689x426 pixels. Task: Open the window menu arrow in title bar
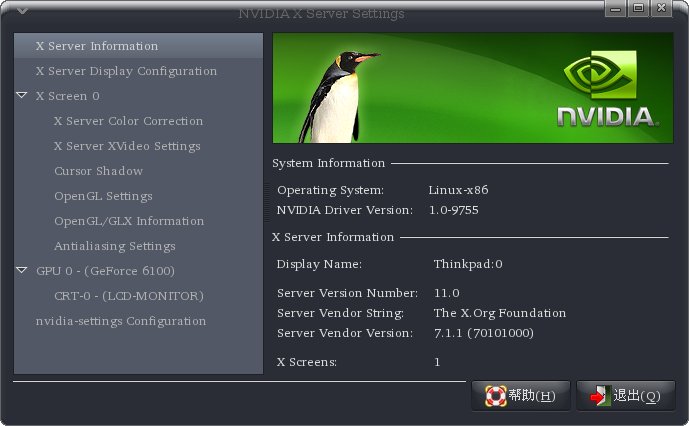(22, 11)
